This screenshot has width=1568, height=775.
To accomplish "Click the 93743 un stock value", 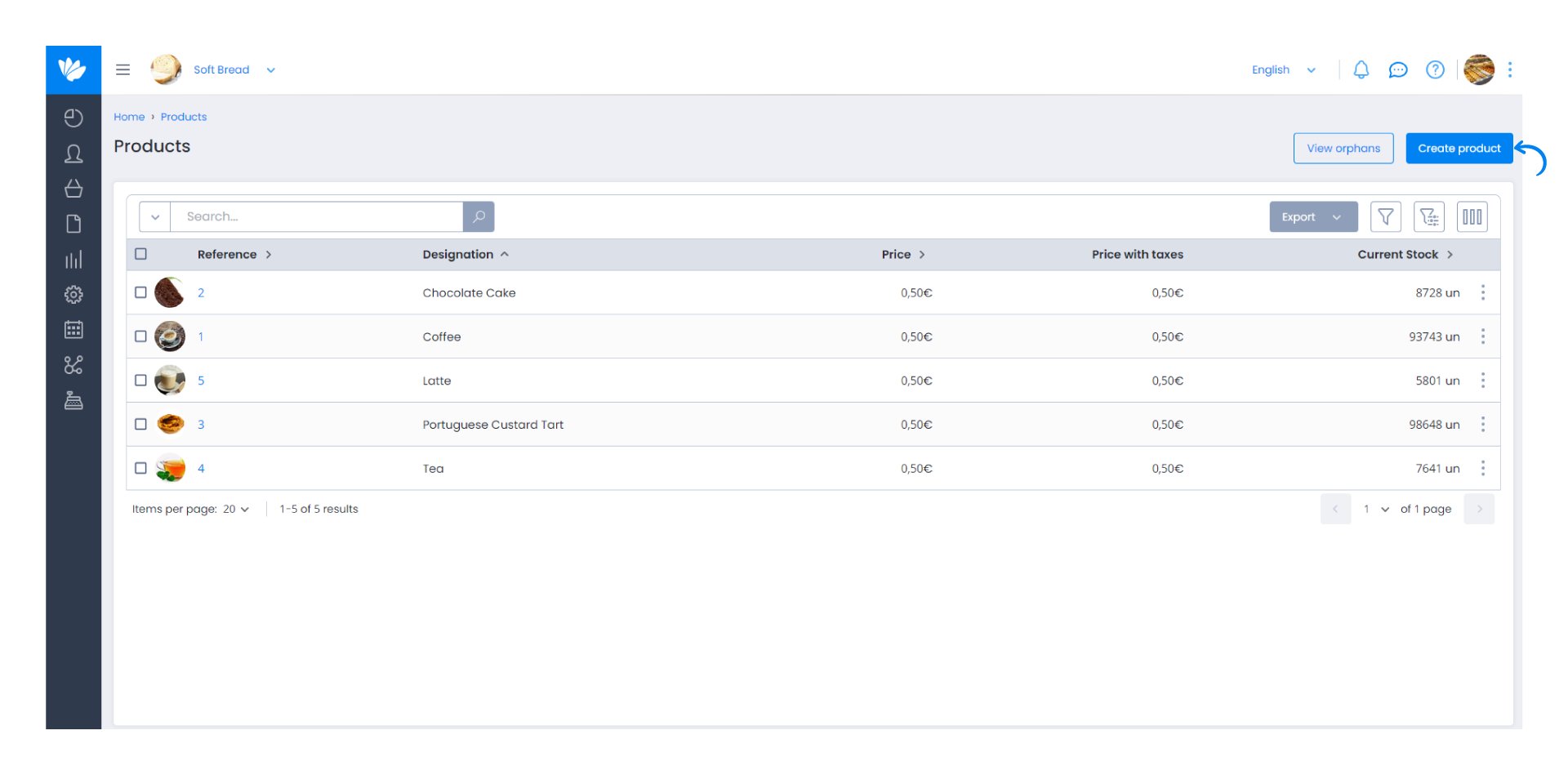I will [x=1434, y=336].
